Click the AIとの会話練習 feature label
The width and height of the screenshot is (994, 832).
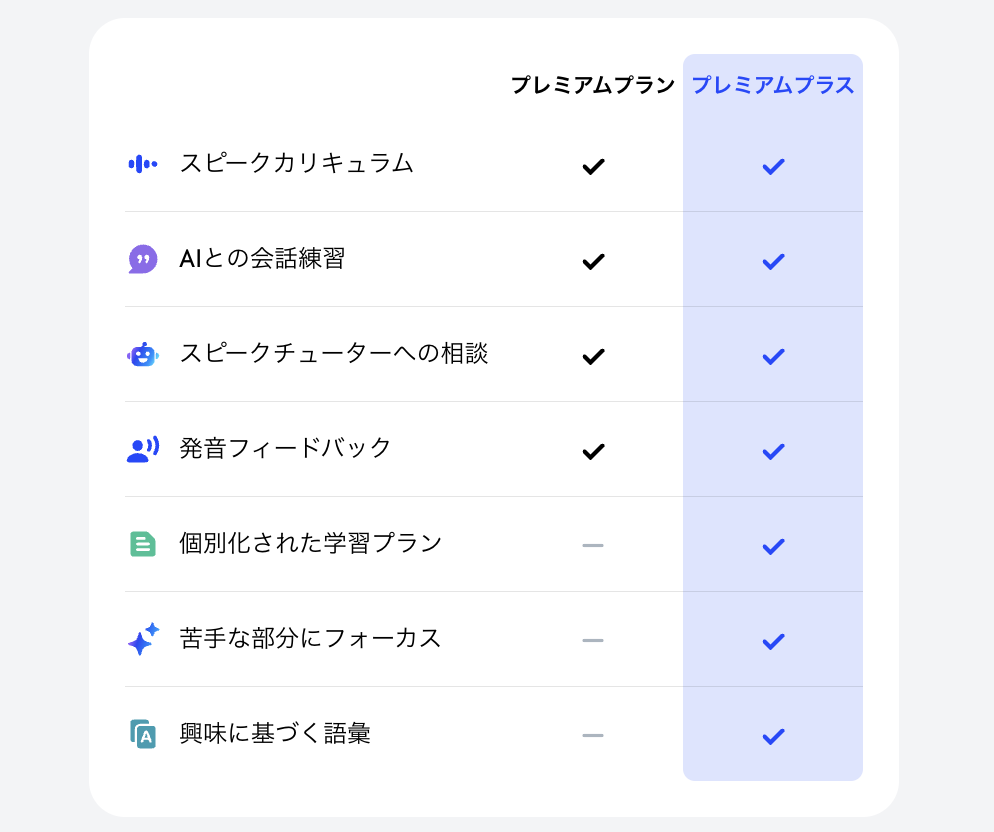point(262,258)
